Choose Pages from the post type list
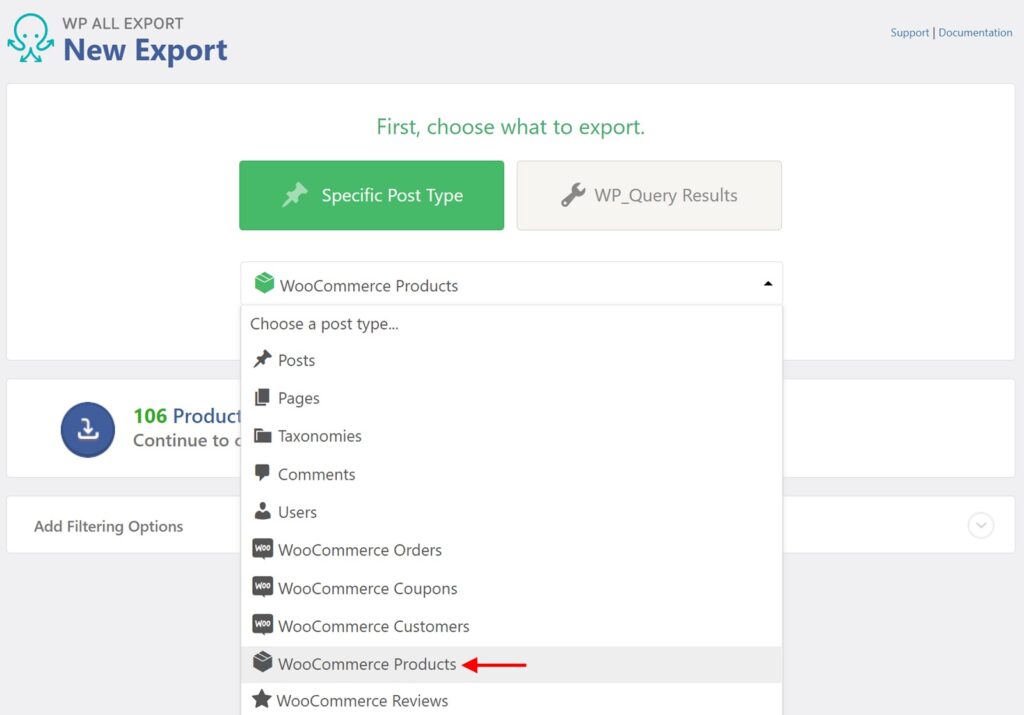Screen dimensions: 1024x715 (511, 398)
